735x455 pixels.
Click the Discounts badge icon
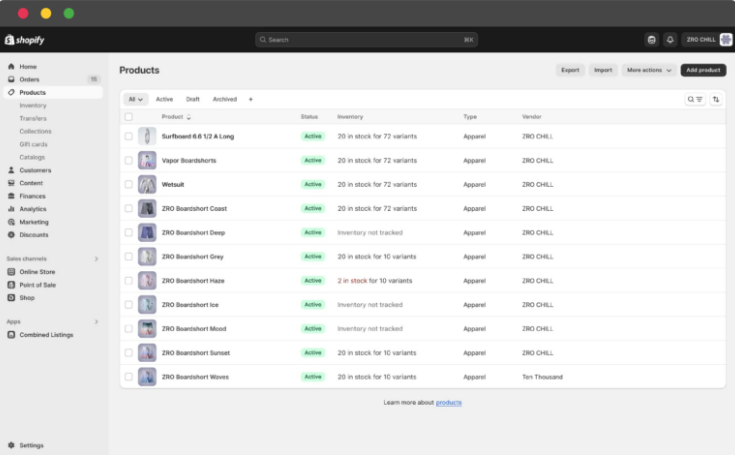(11, 235)
